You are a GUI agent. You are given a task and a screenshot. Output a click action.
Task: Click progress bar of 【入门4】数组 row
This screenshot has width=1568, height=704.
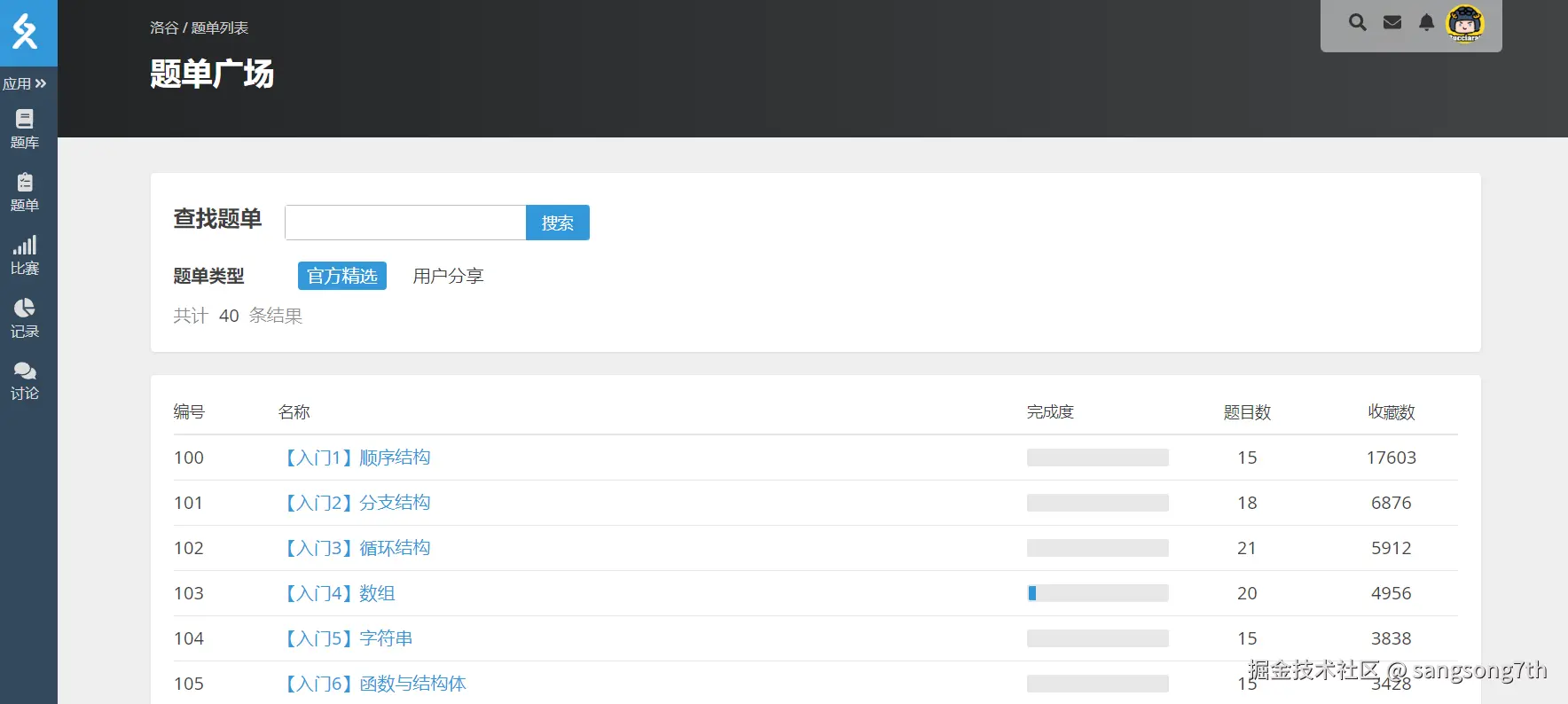click(x=1098, y=593)
